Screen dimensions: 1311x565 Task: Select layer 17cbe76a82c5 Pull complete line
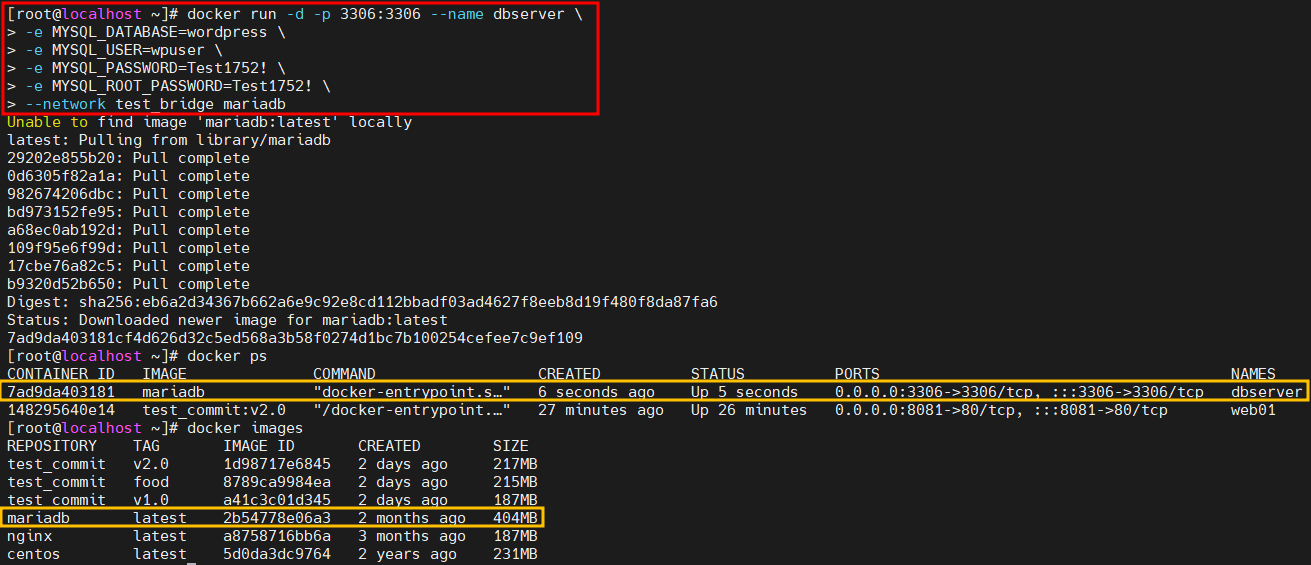click(128, 266)
